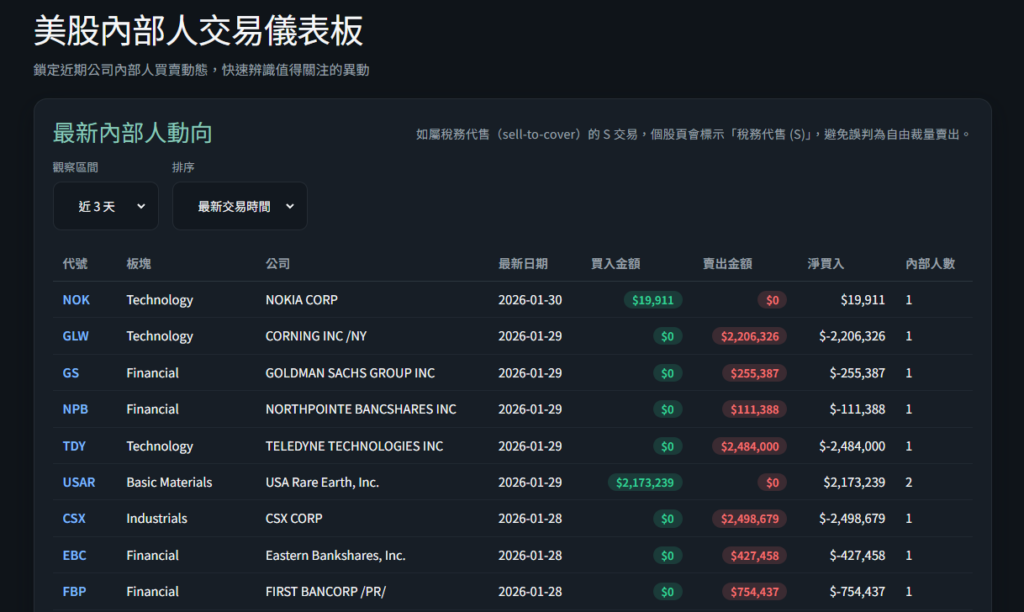Click the NPB ticker link
The image size is (1024, 612).
pos(75,409)
